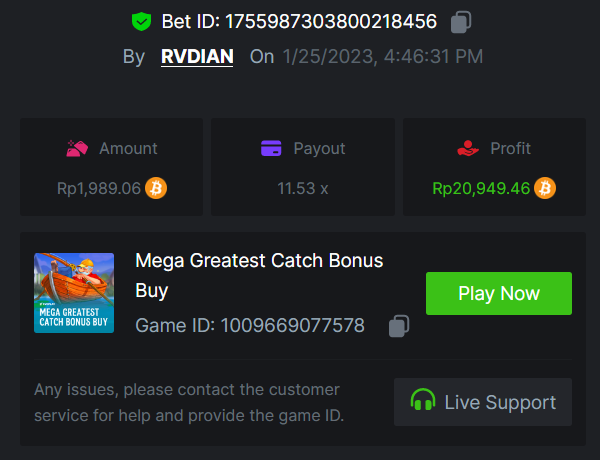This screenshot has height=460, width=600.
Task: Copy the Game ID to clipboard
Action: point(399,326)
